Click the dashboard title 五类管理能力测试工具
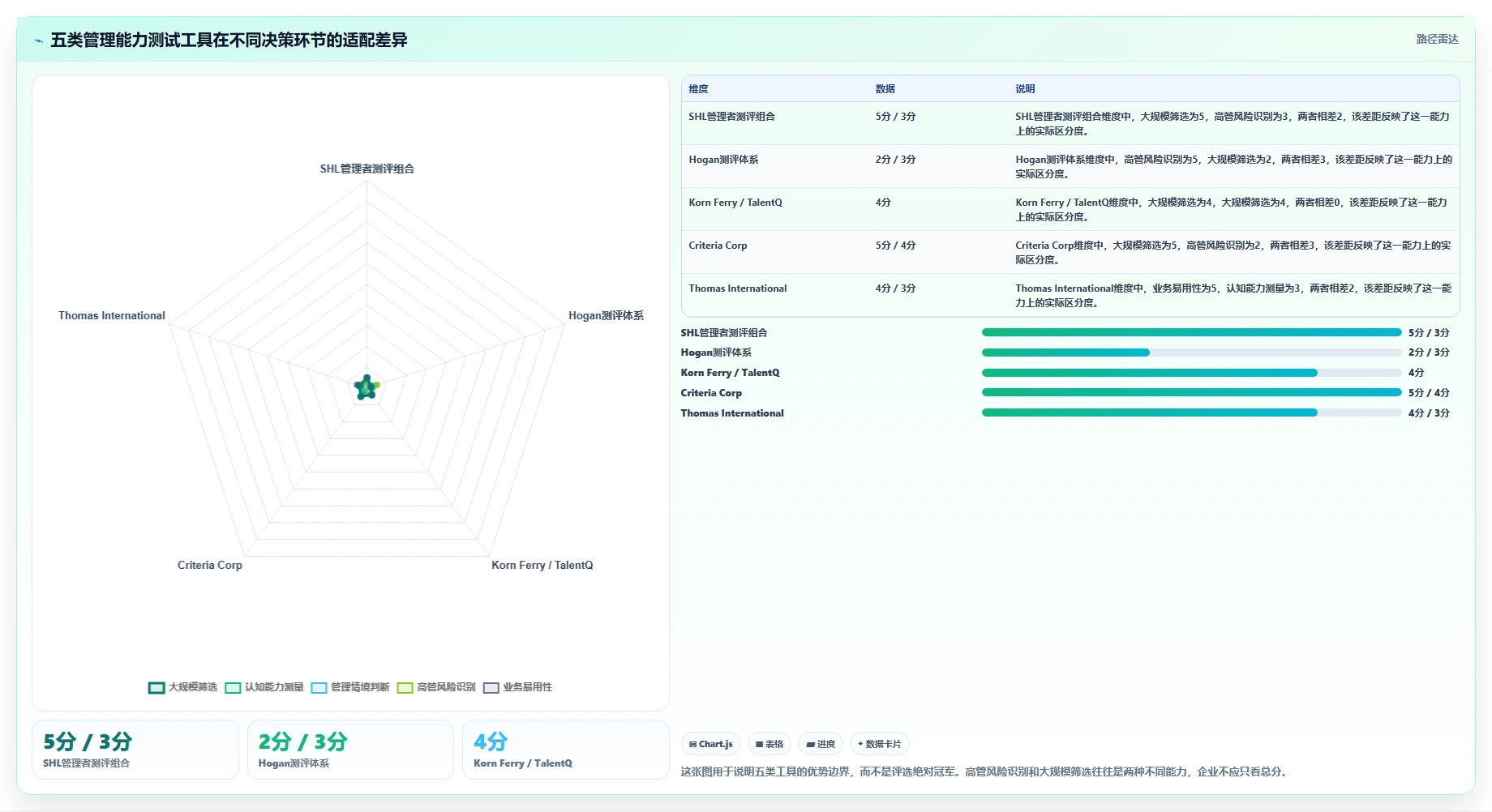Screen dimensions: 1492x812 coord(229,40)
